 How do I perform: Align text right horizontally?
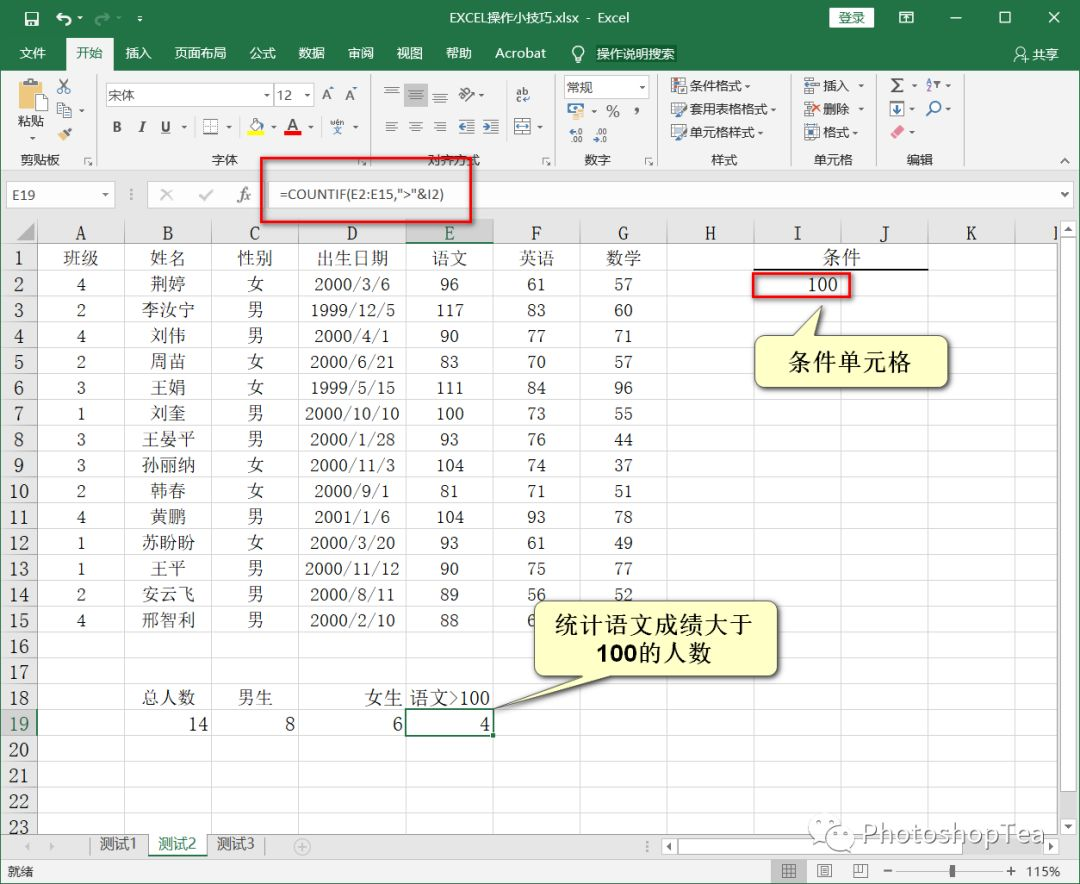click(x=440, y=127)
